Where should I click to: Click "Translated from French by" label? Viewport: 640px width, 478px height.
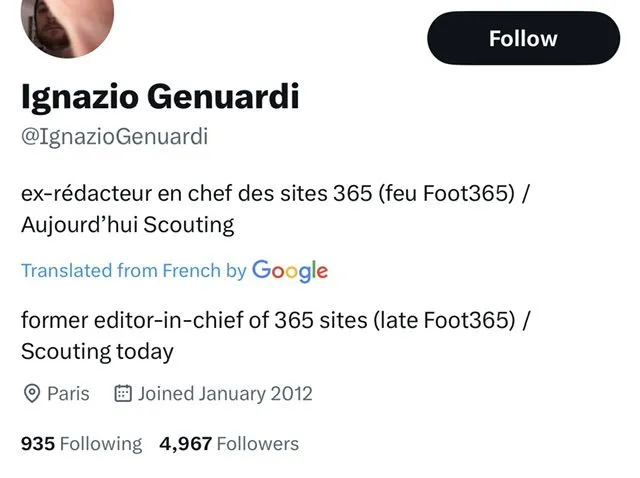tap(133, 271)
